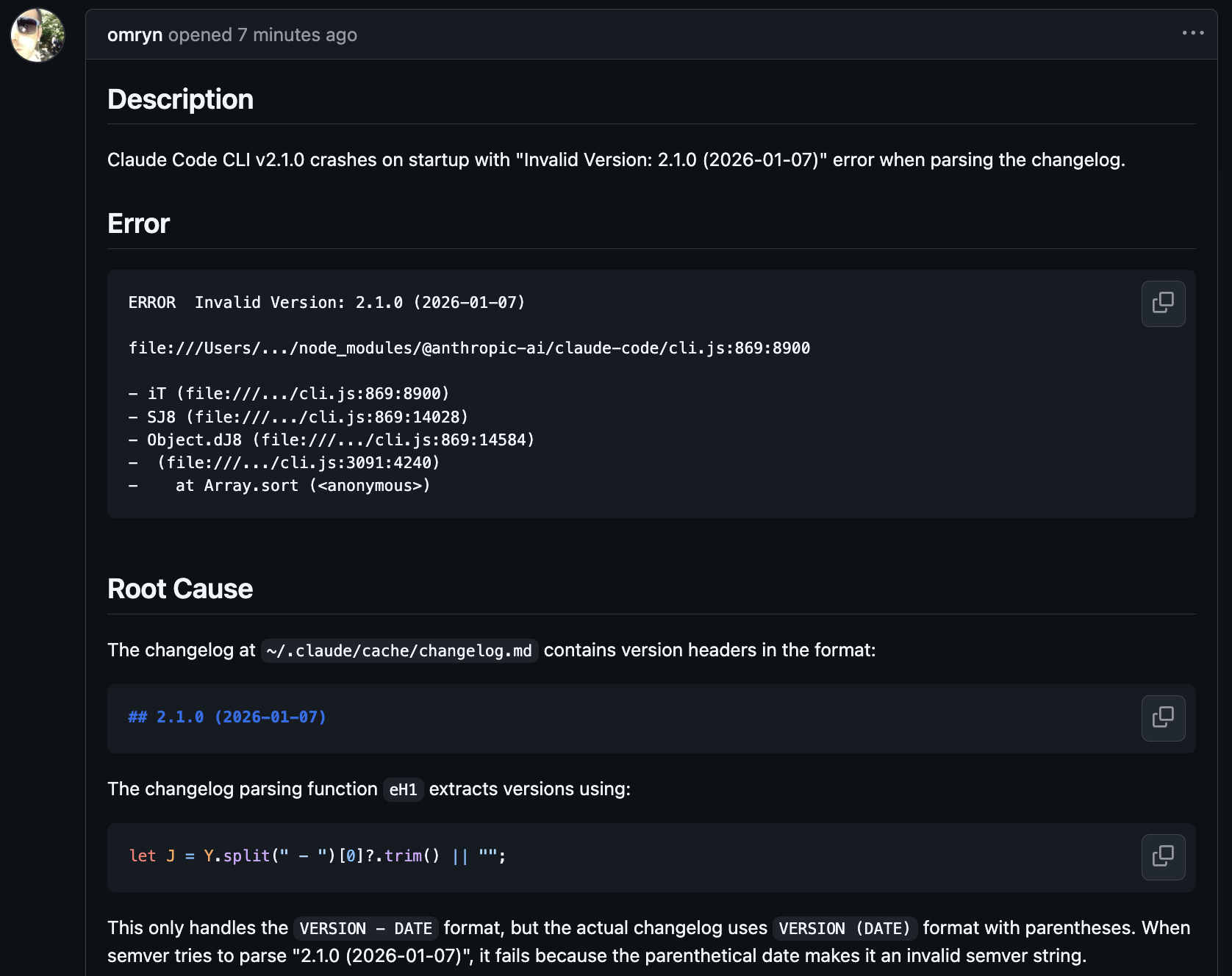Click the "VERSION (DATE)" inline code
The width and height of the screenshot is (1232, 976).
845,929
